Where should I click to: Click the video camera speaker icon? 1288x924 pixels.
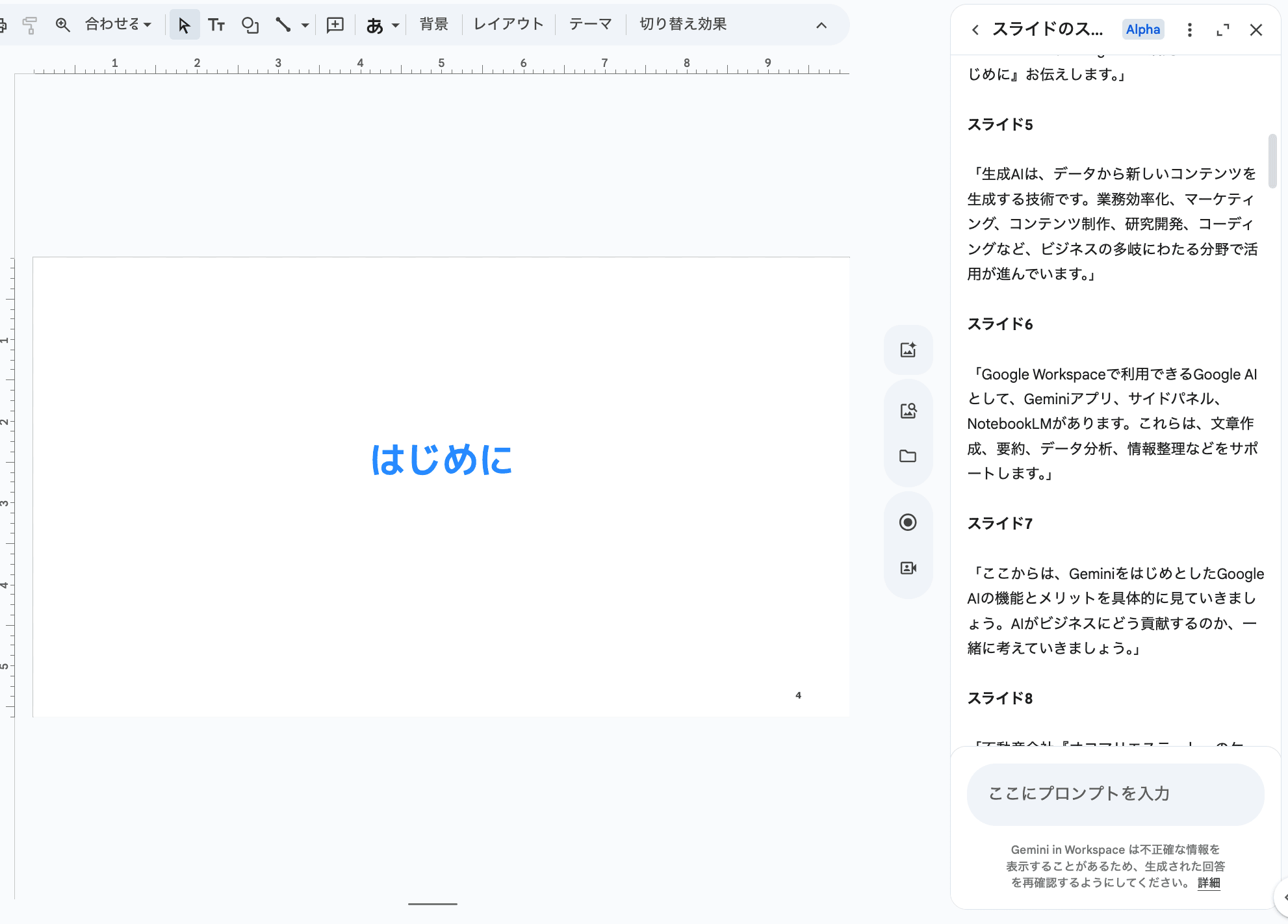(x=908, y=568)
